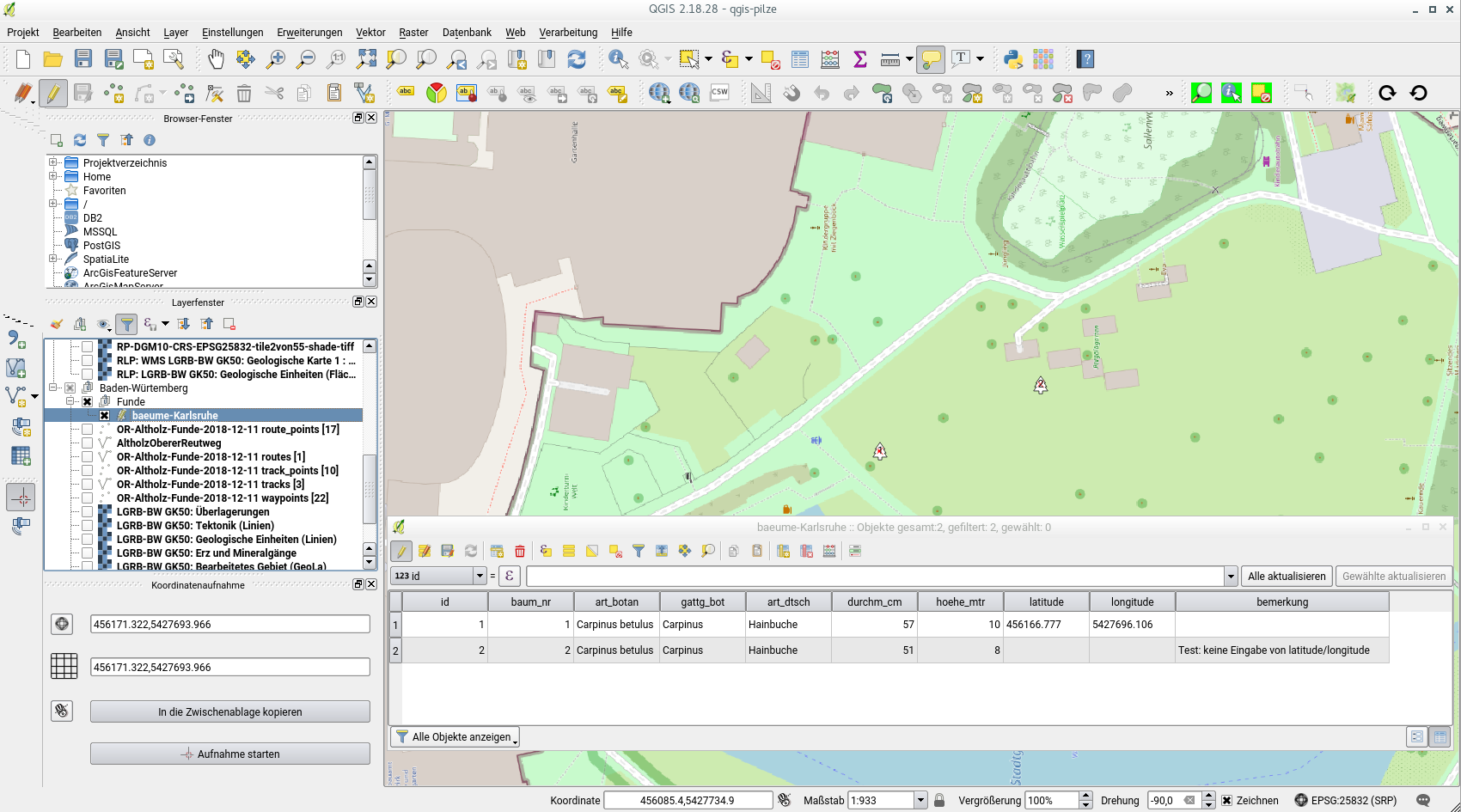
Task: Click the Statistical Summary sigma icon
Action: coord(859,59)
